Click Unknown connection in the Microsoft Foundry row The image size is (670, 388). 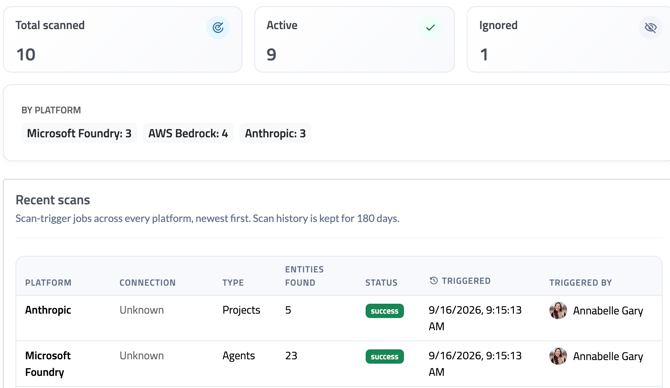tap(141, 356)
